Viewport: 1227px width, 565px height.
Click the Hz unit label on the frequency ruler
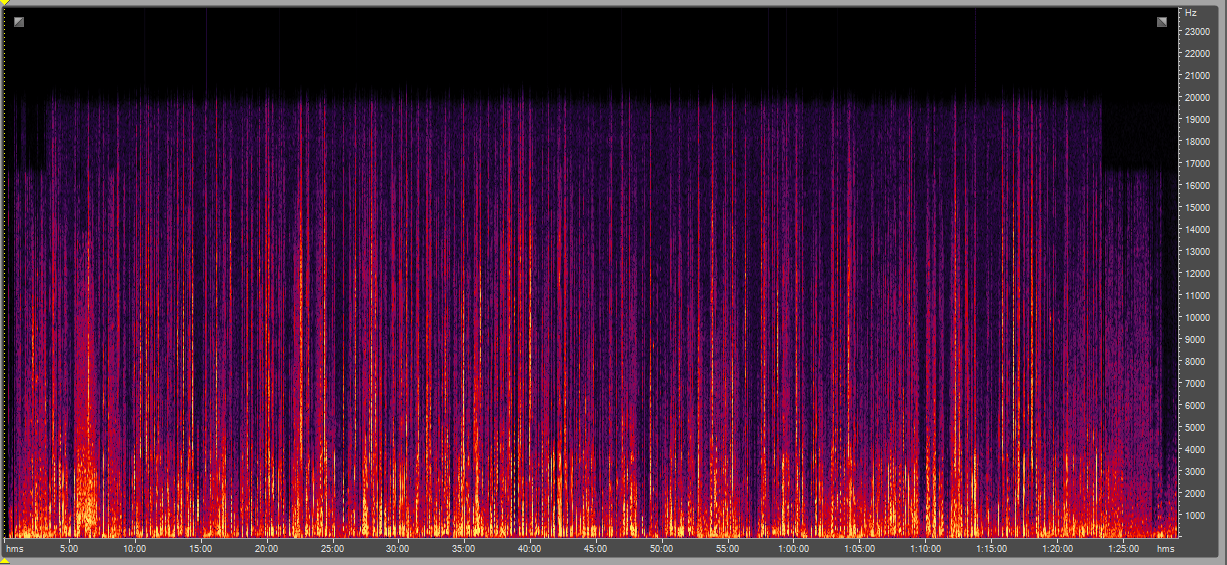pyautogui.click(x=1190, y=13)
